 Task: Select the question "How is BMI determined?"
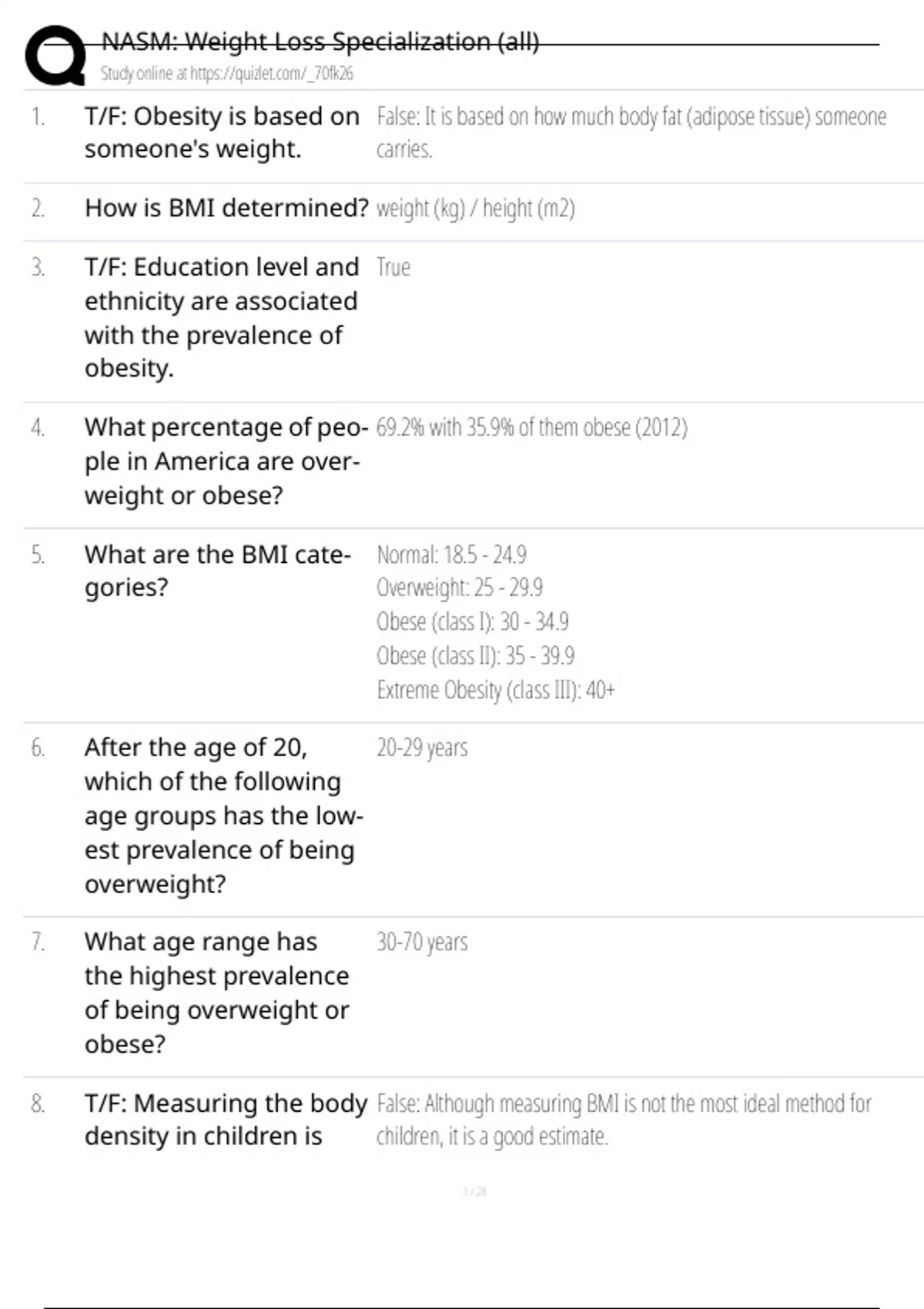pyautogui.click(x=226, y=208)
